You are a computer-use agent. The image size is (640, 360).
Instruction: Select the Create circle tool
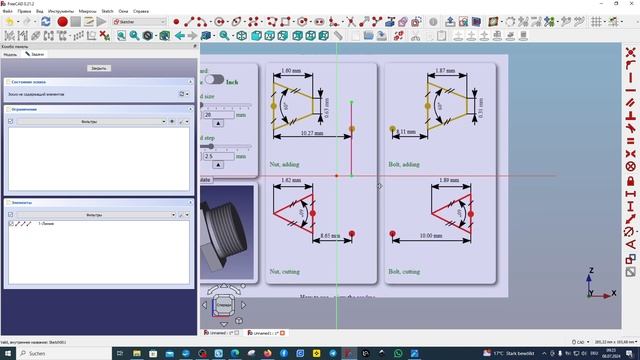point(220,22)
